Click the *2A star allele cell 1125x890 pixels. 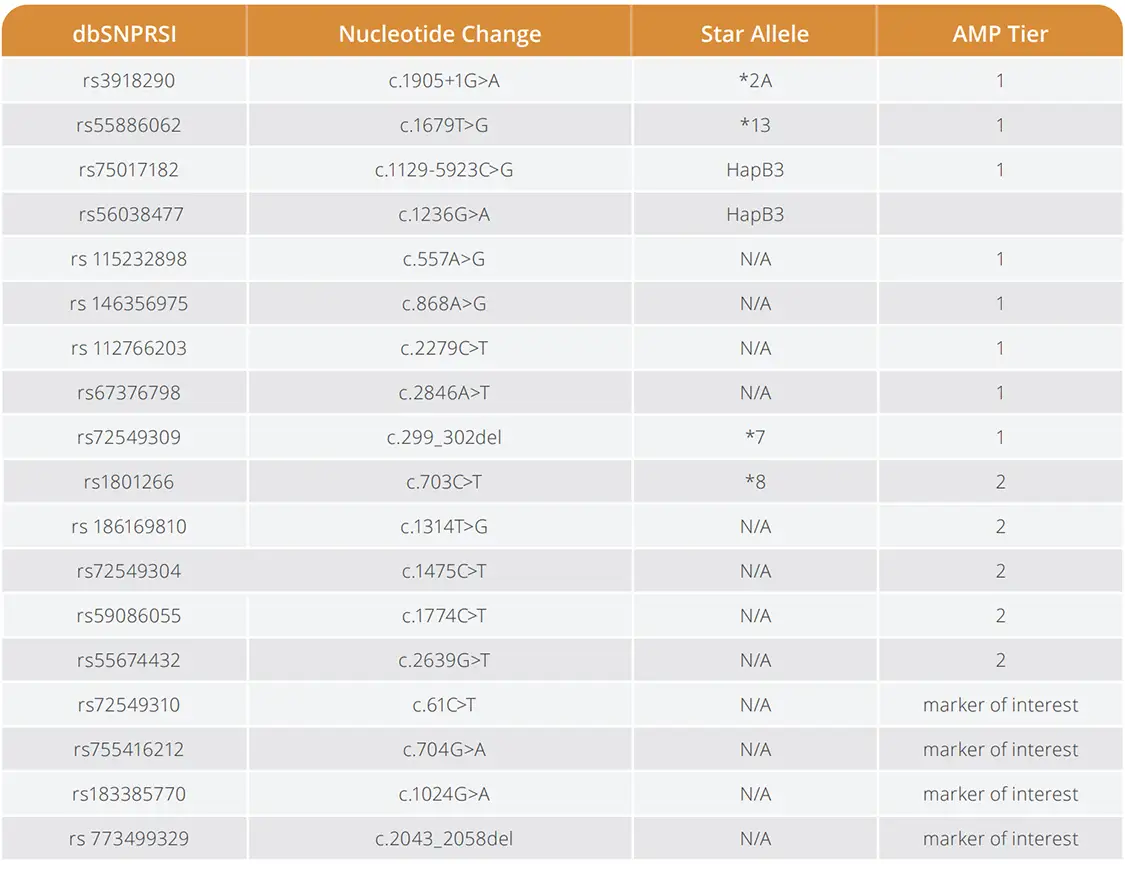755,80
